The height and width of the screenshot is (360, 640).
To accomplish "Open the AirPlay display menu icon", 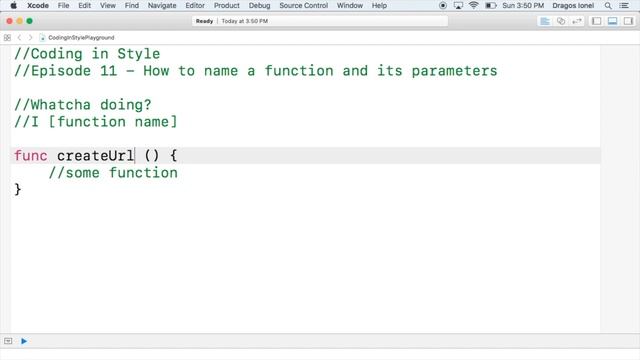I will pos(458,6).
